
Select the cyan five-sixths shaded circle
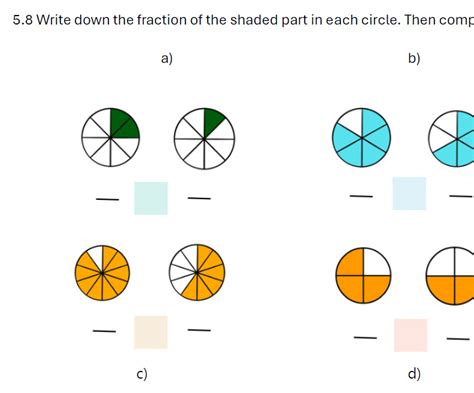(362, 137)
